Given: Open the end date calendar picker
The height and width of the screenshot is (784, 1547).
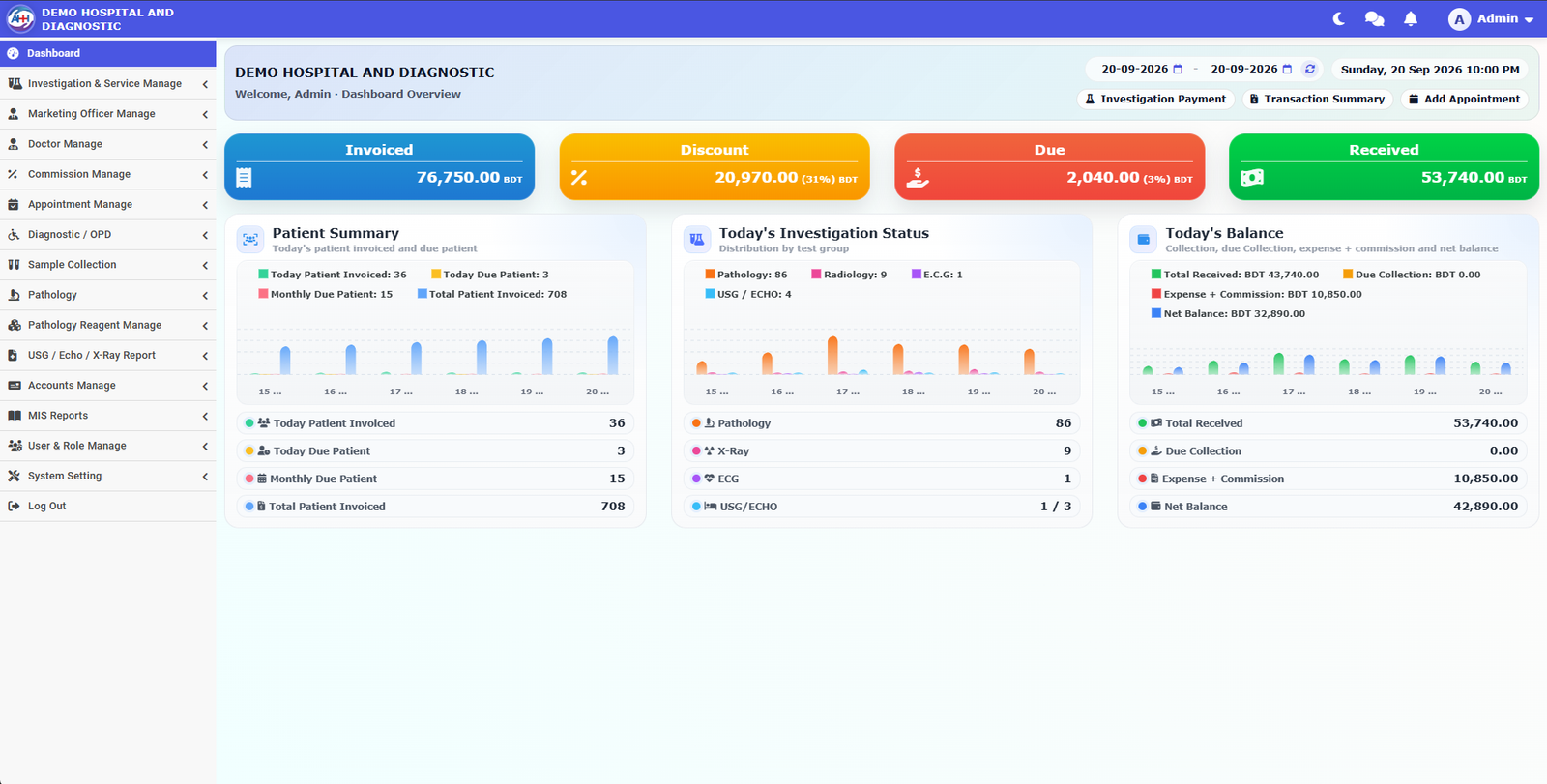Looking at the screenshot, I should [1287, 70].
